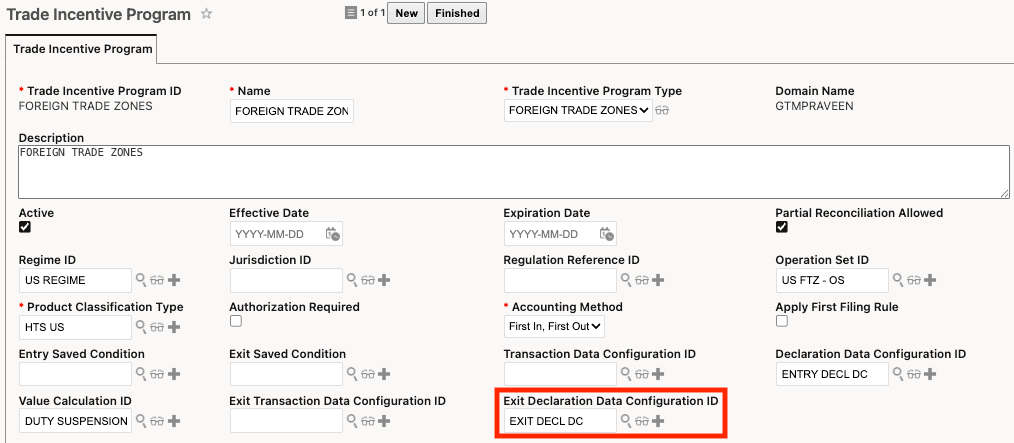Click into the Description text area

point(513,172)
